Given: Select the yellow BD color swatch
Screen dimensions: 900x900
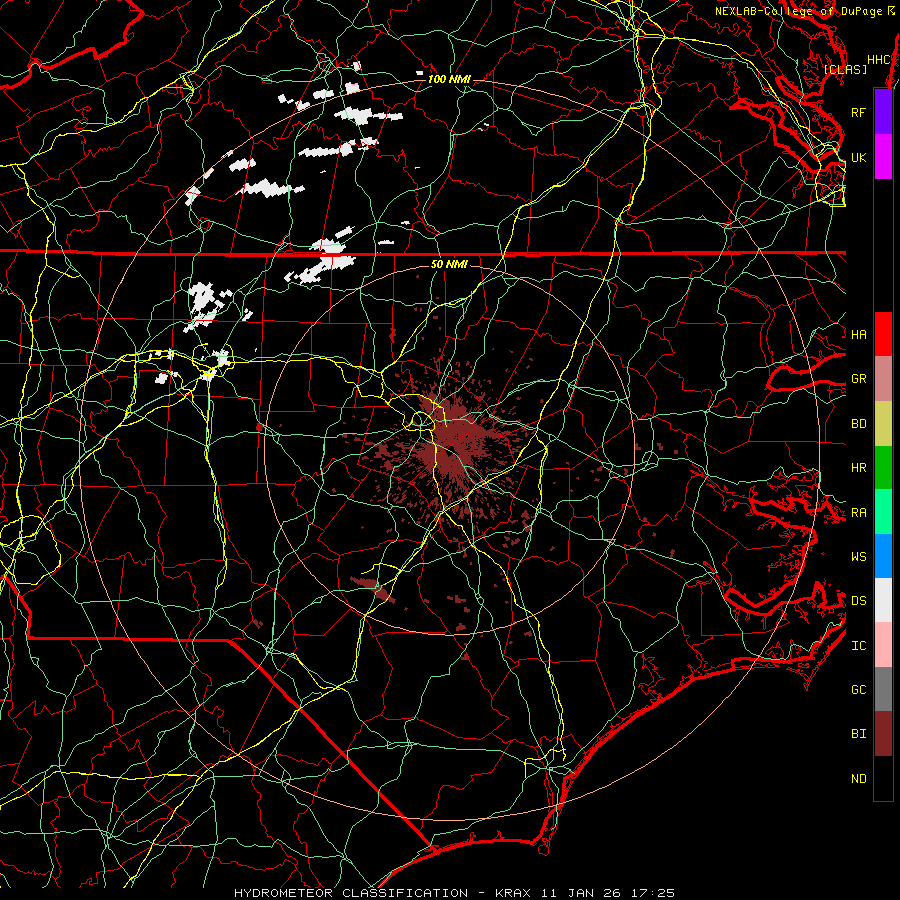Looking at the screenshot, I should pyautogui.click(x=883, y=424).
